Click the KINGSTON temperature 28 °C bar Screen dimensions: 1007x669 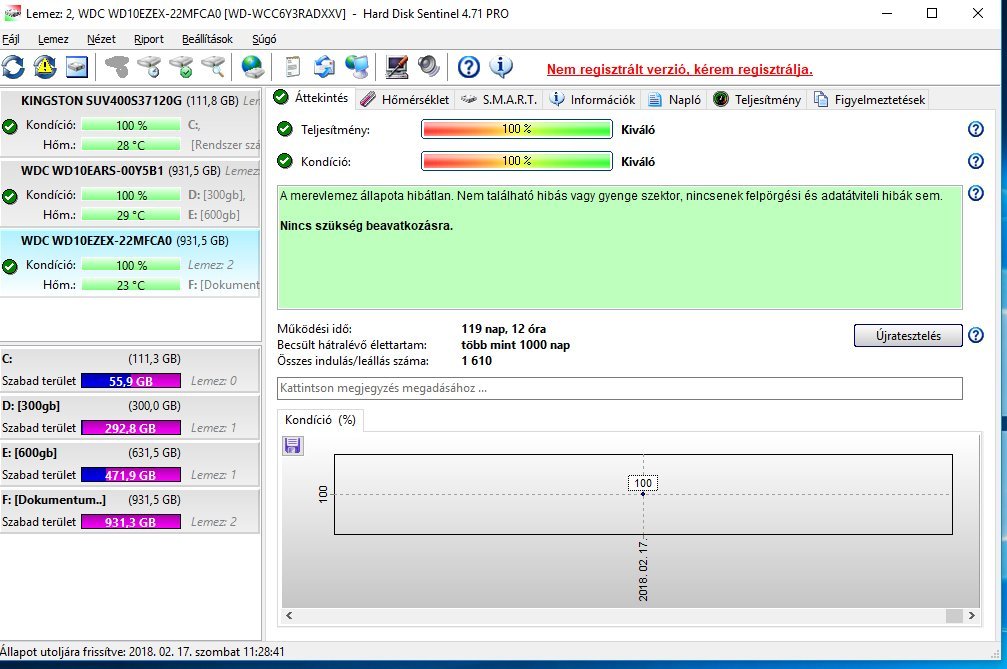click(131, 145)
